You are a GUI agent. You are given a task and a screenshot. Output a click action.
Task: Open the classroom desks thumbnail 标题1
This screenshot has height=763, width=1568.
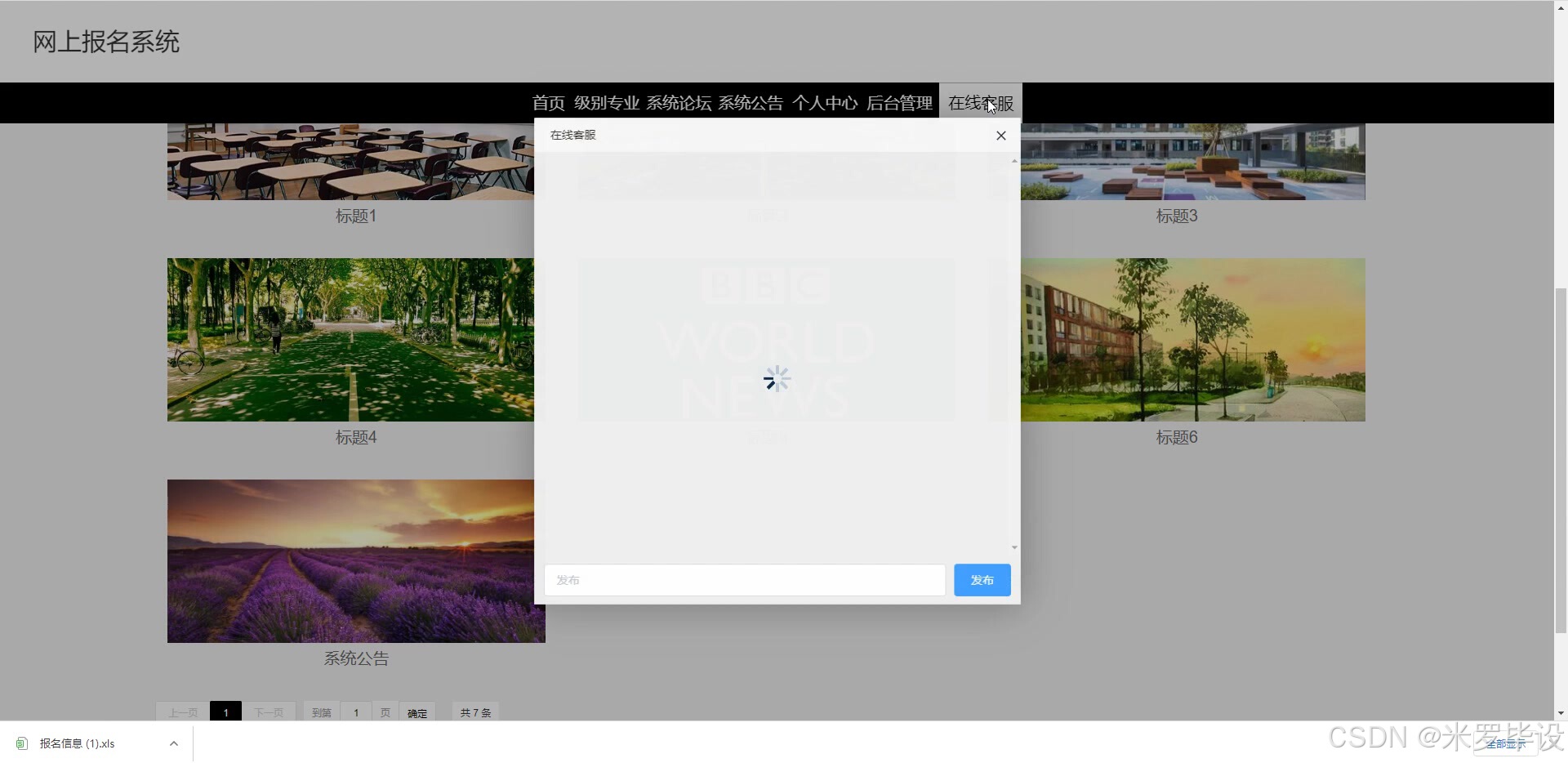[x=351, y=162]
